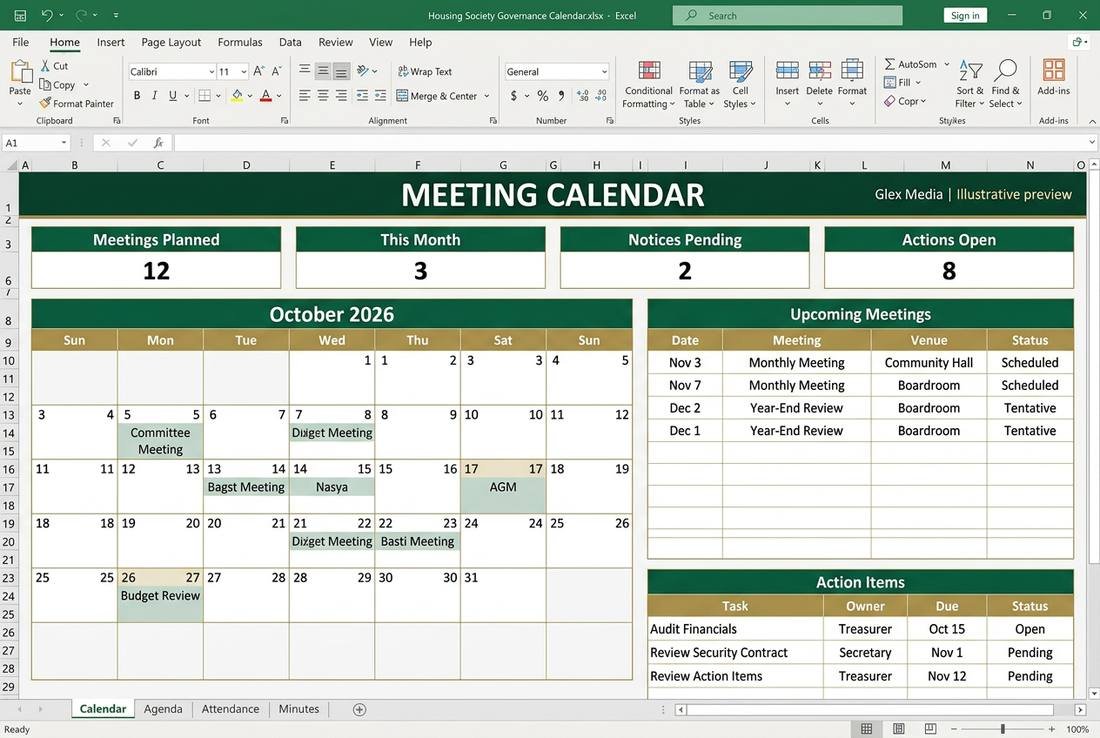The width and height of the screenshot is (1100, 738).
Task: Click the Insert cells icon
Action: pyautogui.click(x=787, y=71)
